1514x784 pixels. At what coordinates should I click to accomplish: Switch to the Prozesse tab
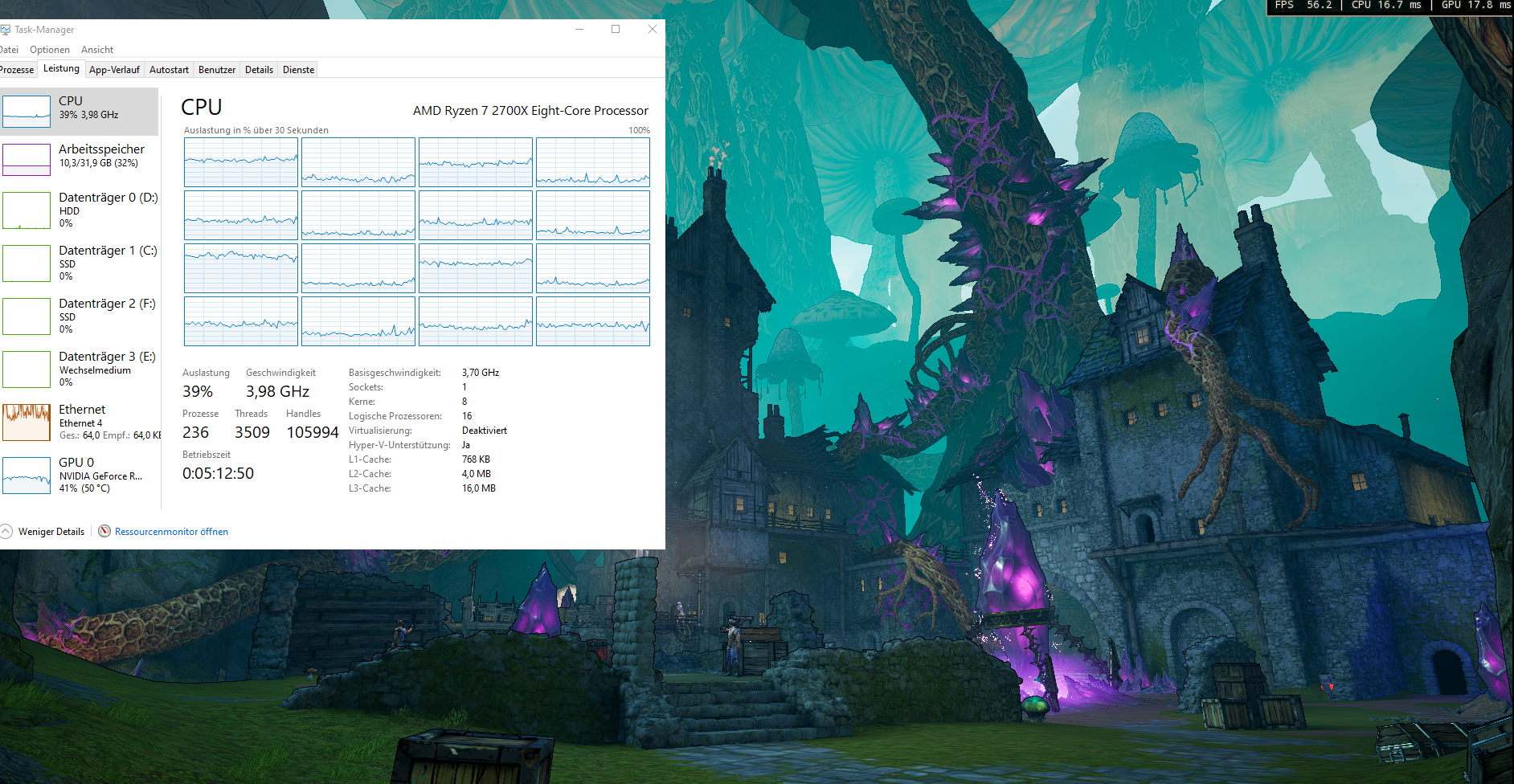point(17,70)
